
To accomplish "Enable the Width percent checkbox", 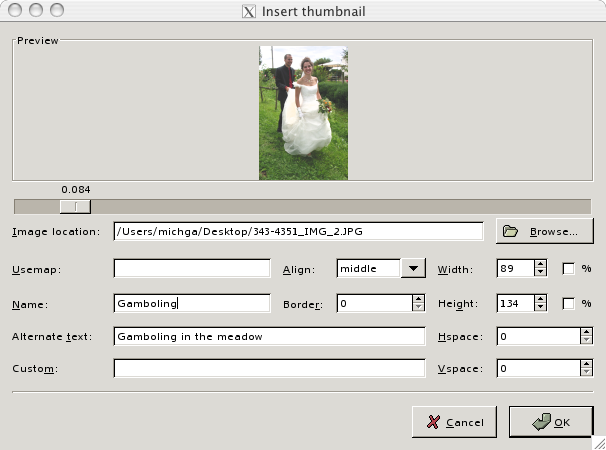I will click(x=568, y=268).
